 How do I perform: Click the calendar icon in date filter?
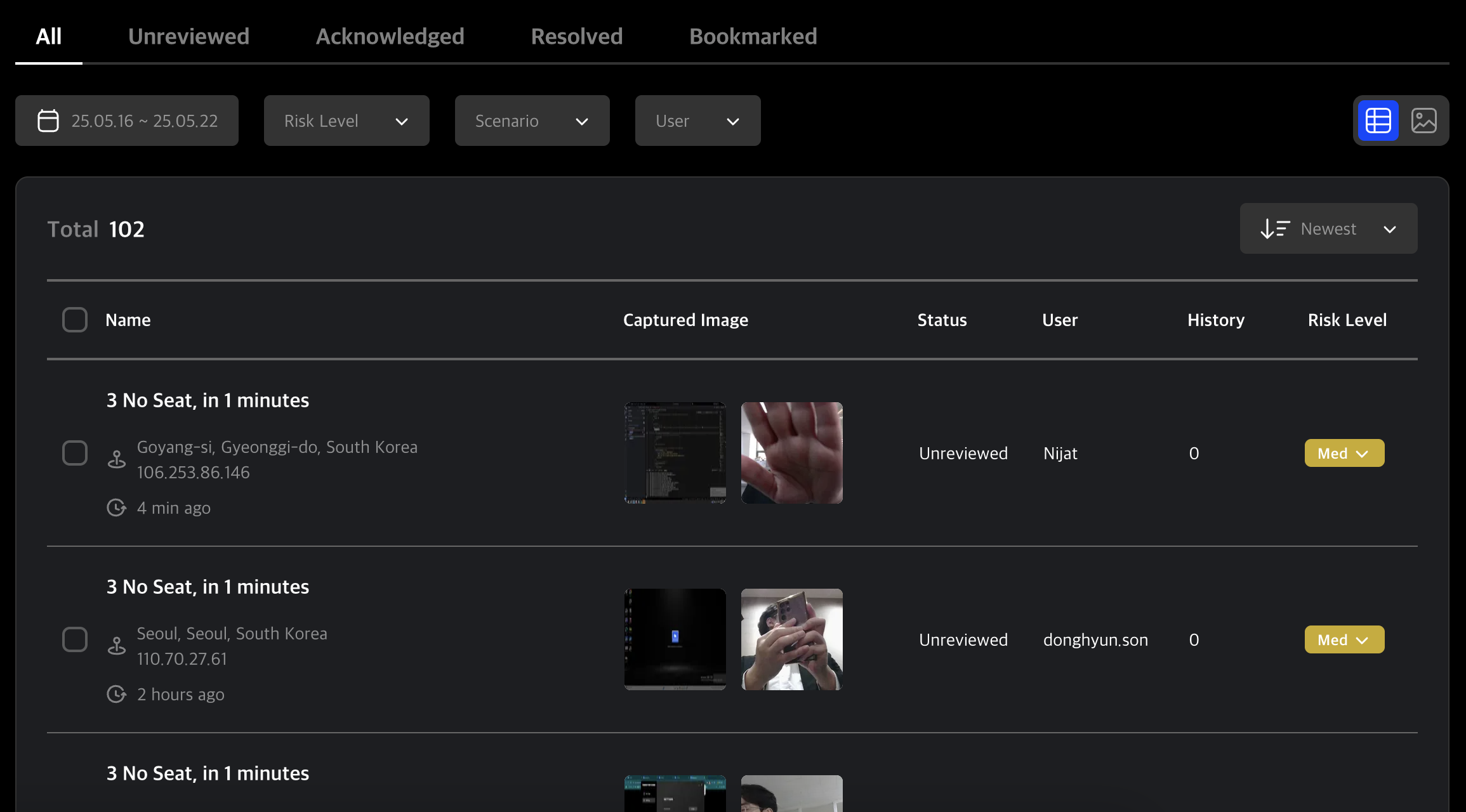tap(48, 121)
